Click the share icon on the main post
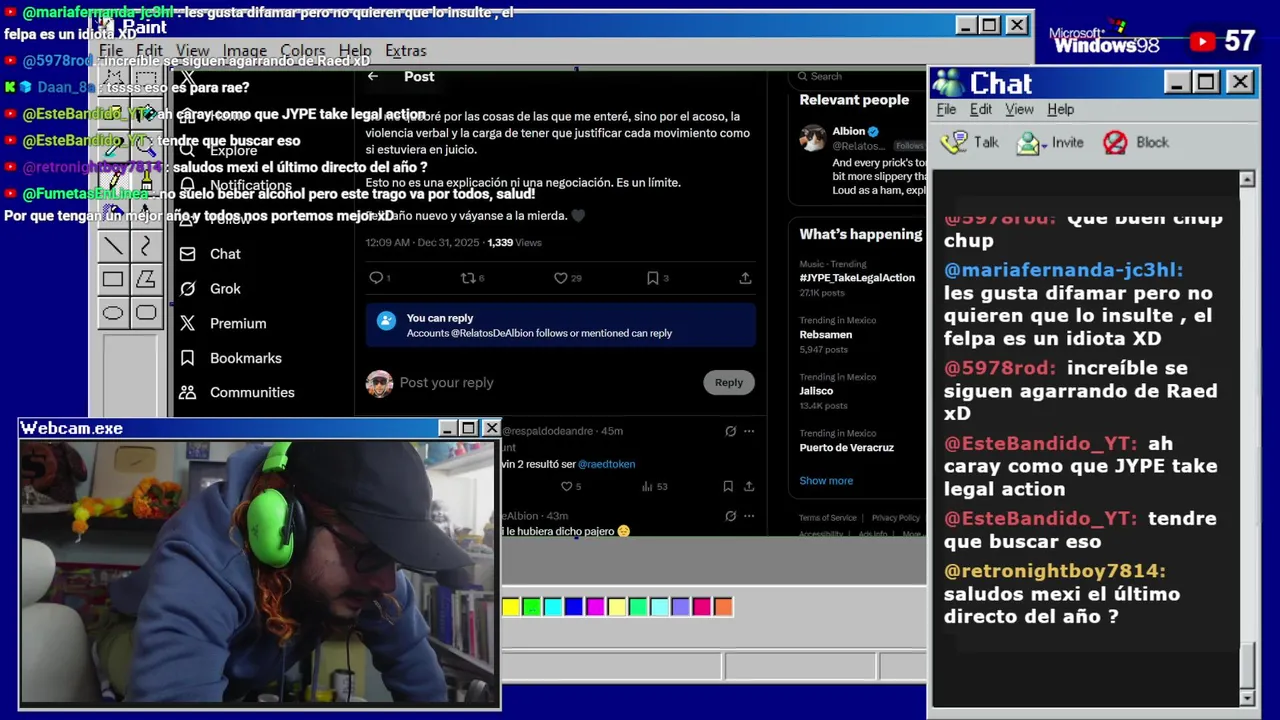1280x720 pixels. tap(745, 278)
